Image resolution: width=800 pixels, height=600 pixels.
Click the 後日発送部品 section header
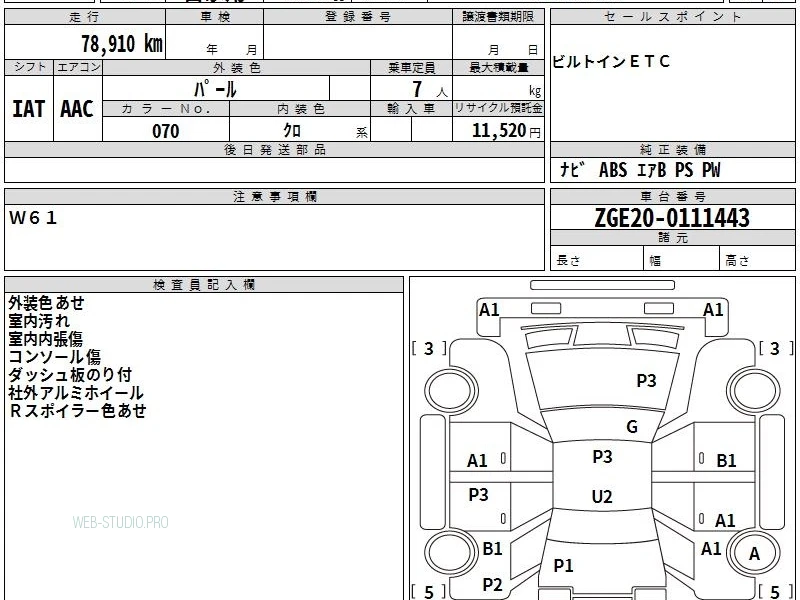pyautogui.click(x=274, y=149)
